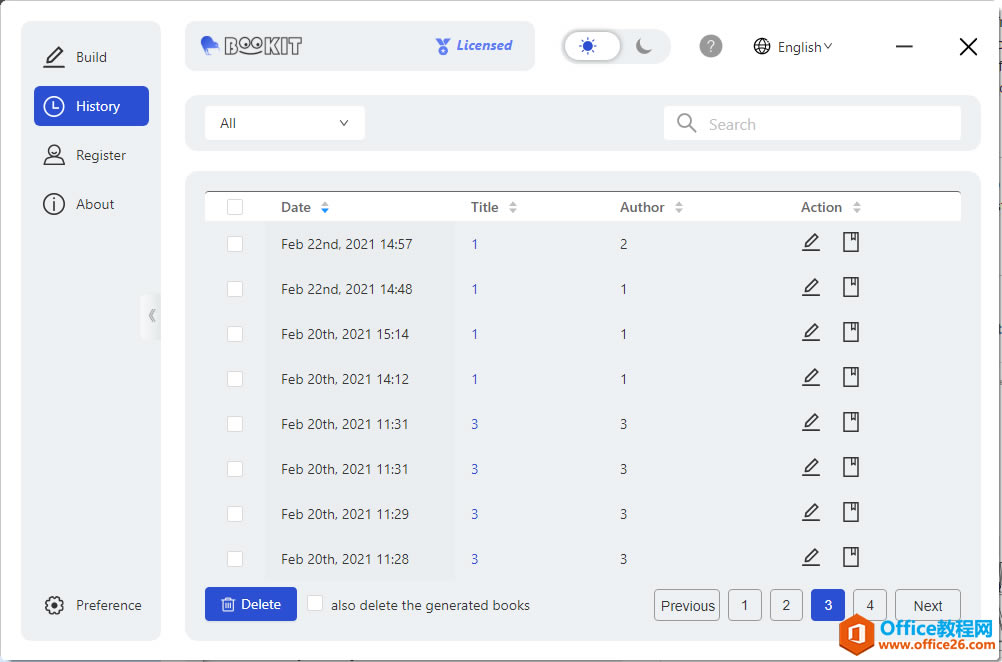Open Preference settings
1002x662 pixels.
[x=93, y=605]
